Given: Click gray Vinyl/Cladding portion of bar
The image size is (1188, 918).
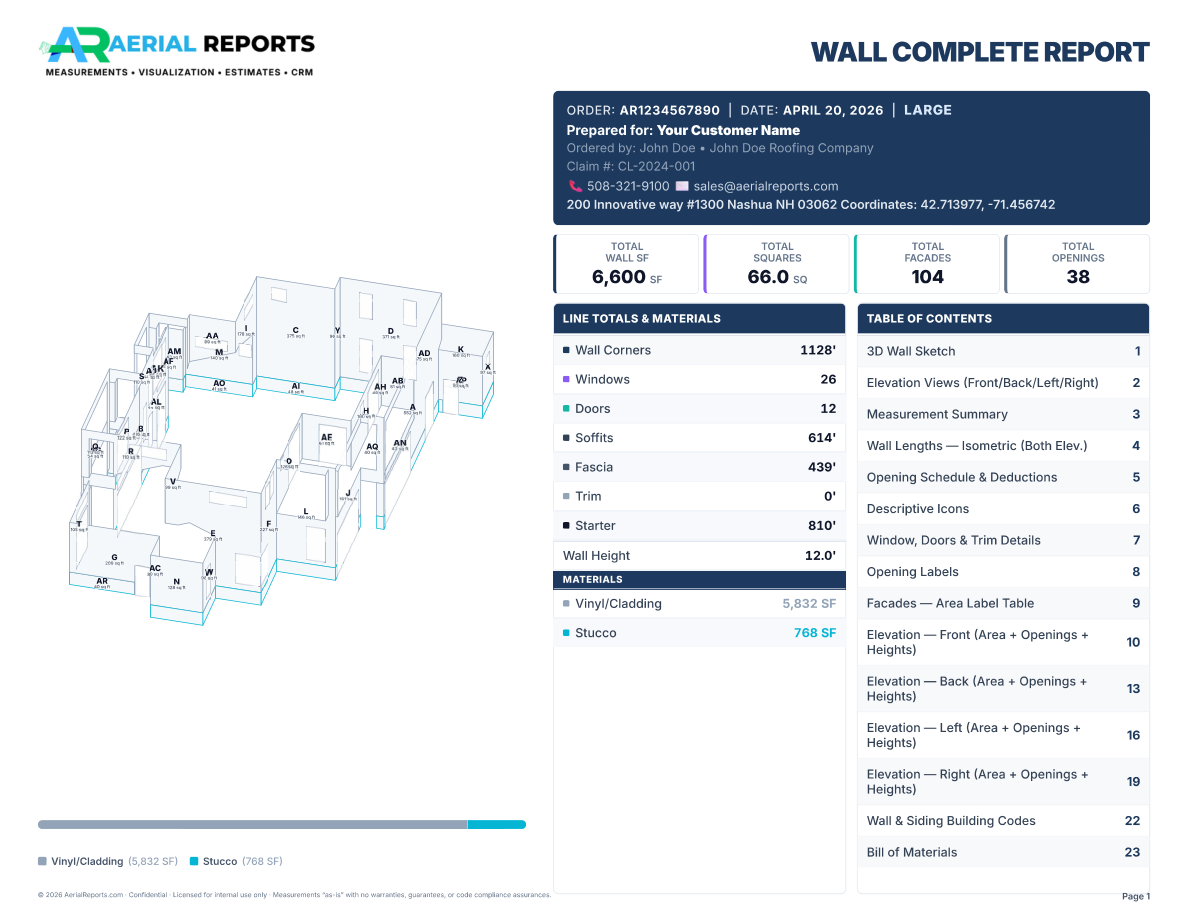Looking at the screenshot, I should click(x=253, y=825).
